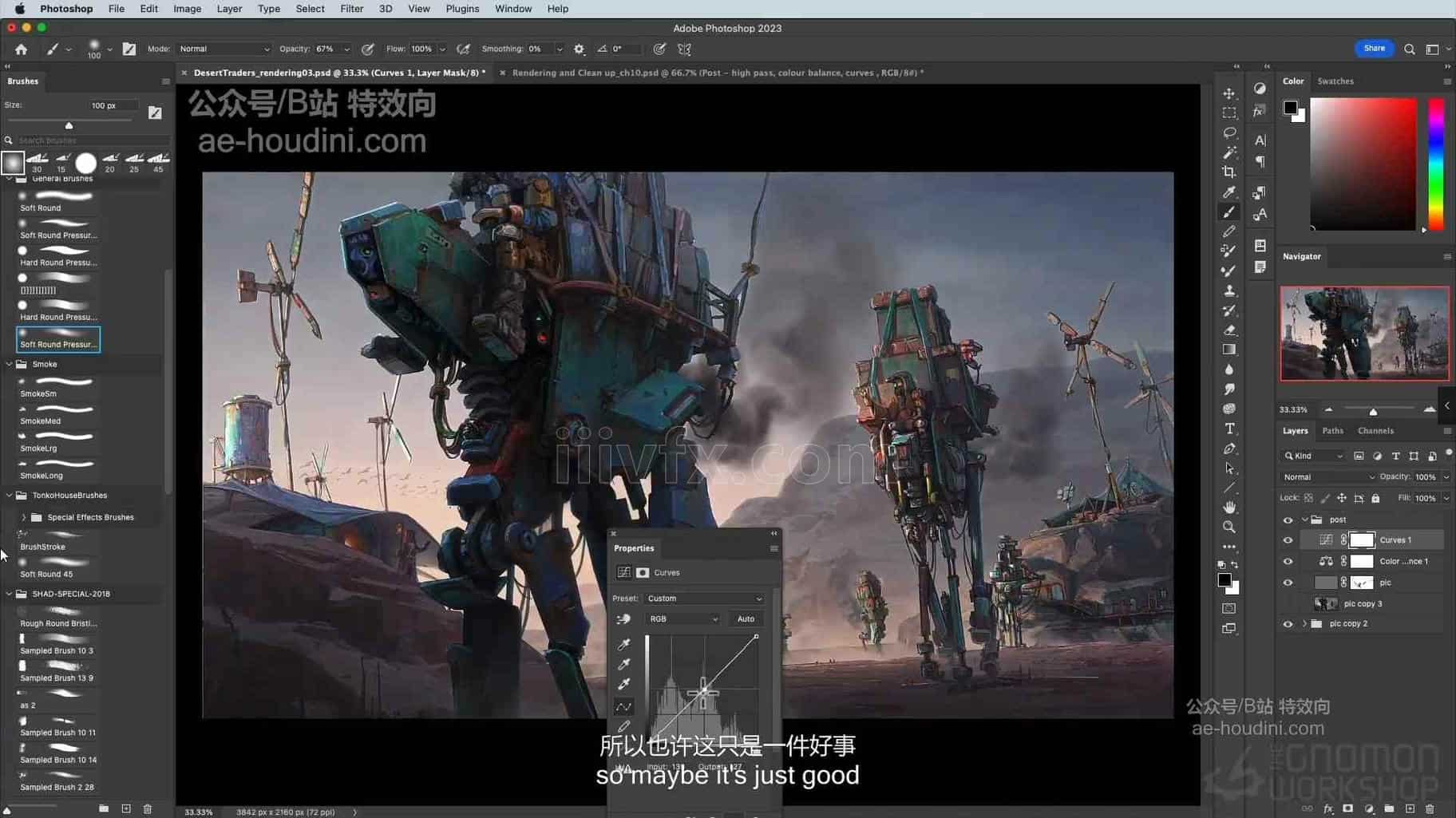The image size is (1456, 818).
Task: Open the Filter menu
Action: [351, 9]
